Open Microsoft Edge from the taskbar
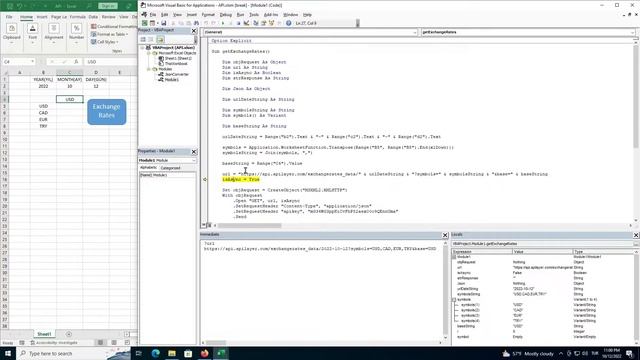 coord(156,353)
